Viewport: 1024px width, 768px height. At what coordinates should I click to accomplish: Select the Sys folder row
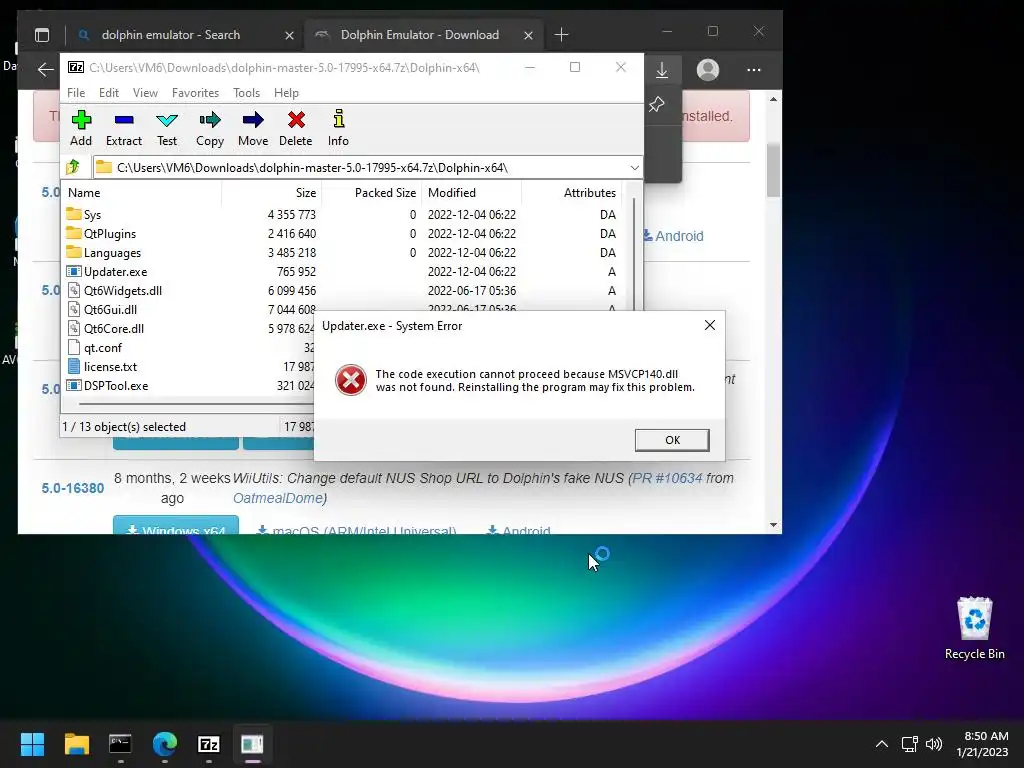pyautogui.click(x=341, y=215)
